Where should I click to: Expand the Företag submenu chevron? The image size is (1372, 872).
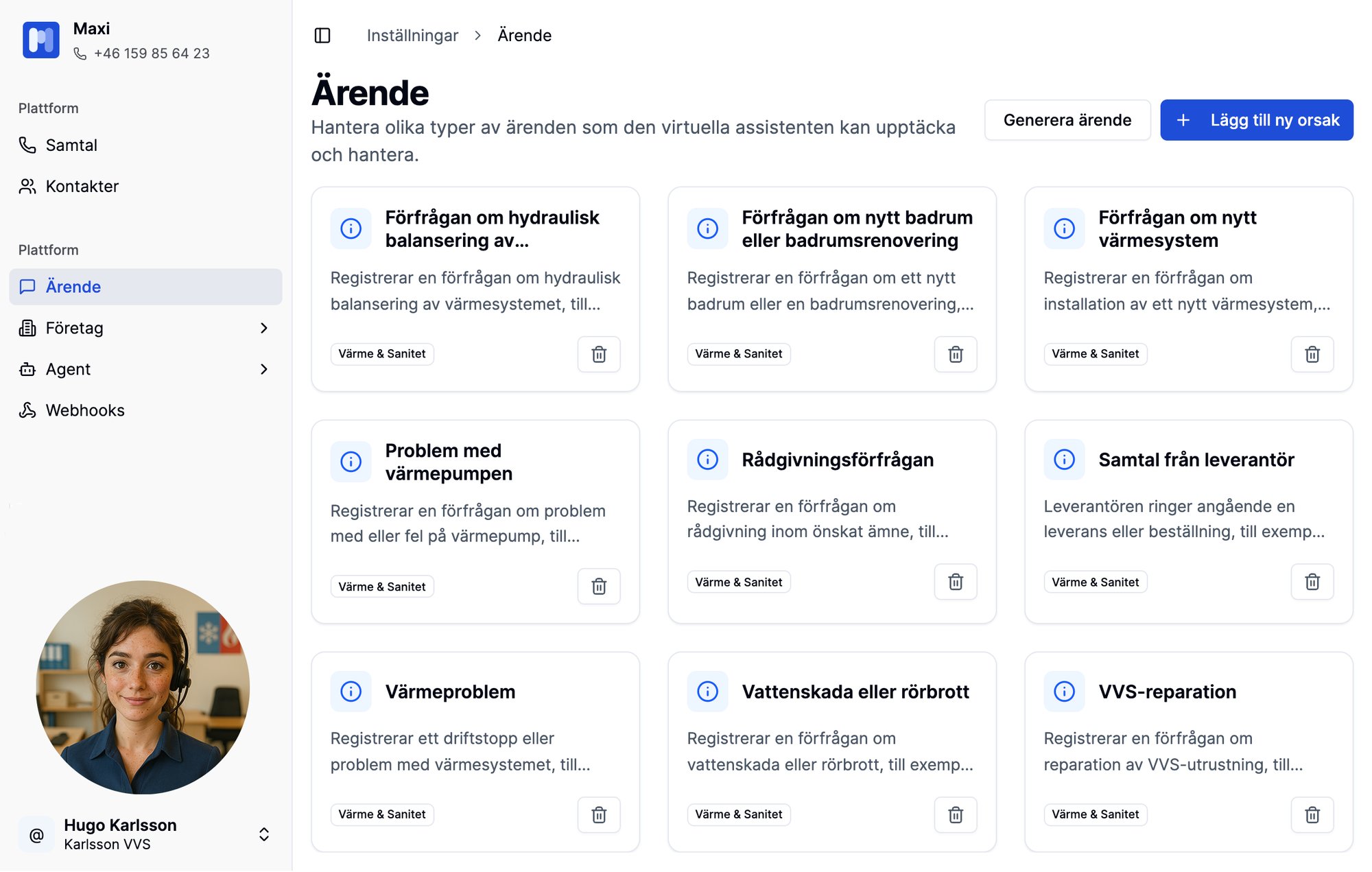[x=264, y=329]
